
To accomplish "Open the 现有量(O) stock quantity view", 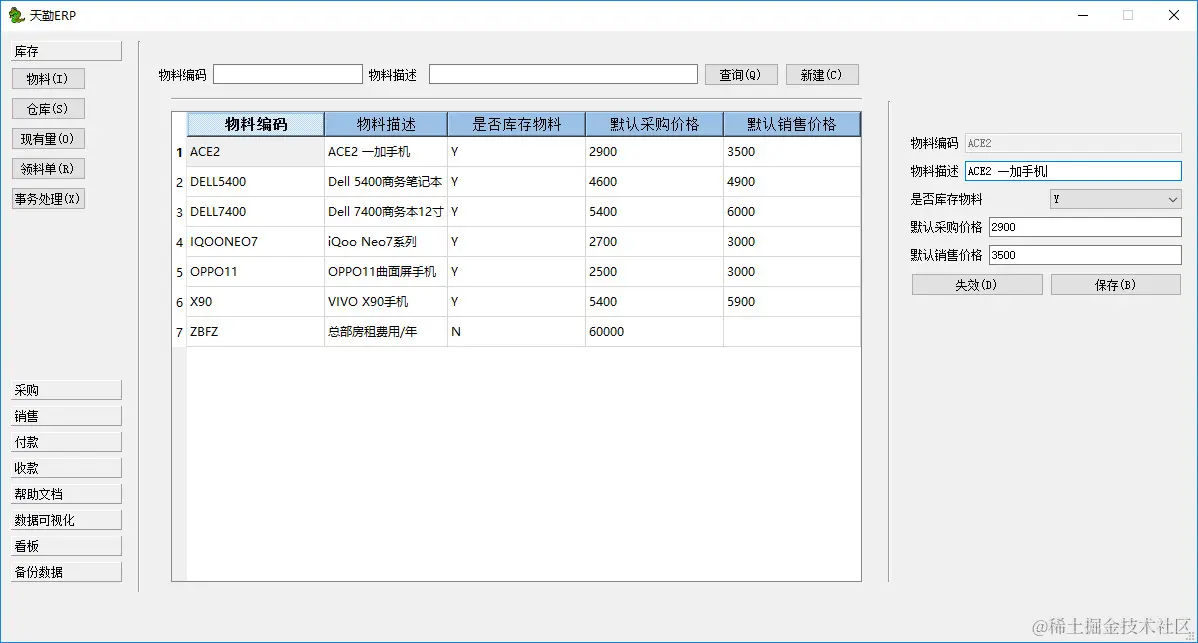I will click(x=47, y=138).
